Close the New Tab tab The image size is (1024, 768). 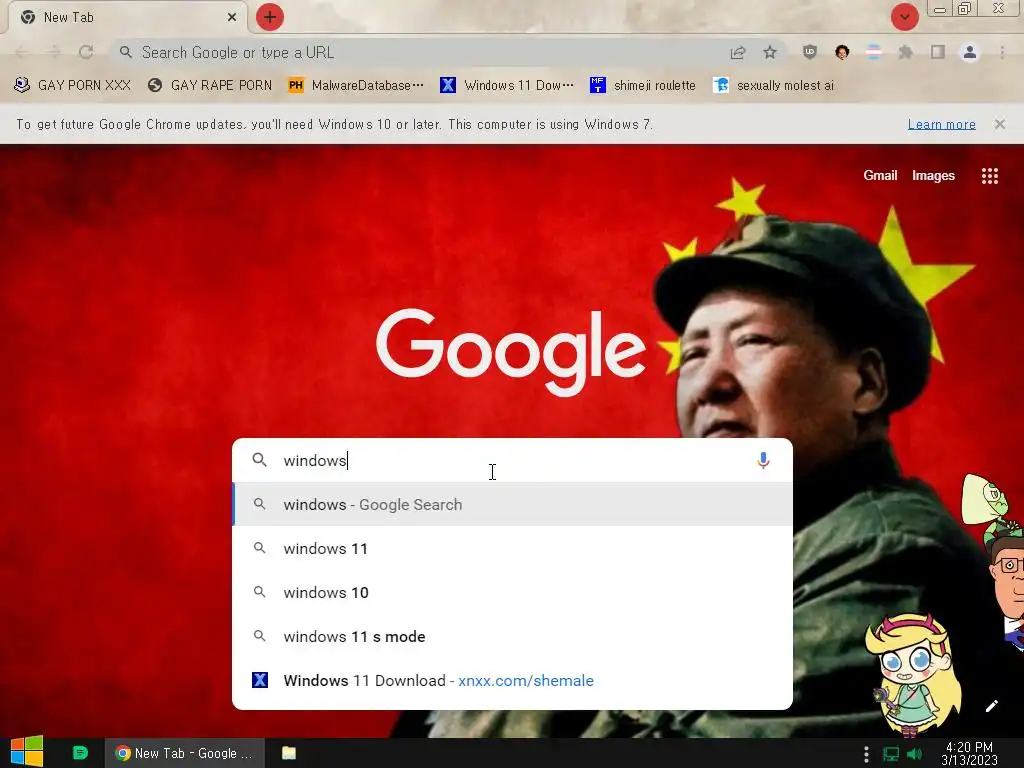click(x=232, y=18)
